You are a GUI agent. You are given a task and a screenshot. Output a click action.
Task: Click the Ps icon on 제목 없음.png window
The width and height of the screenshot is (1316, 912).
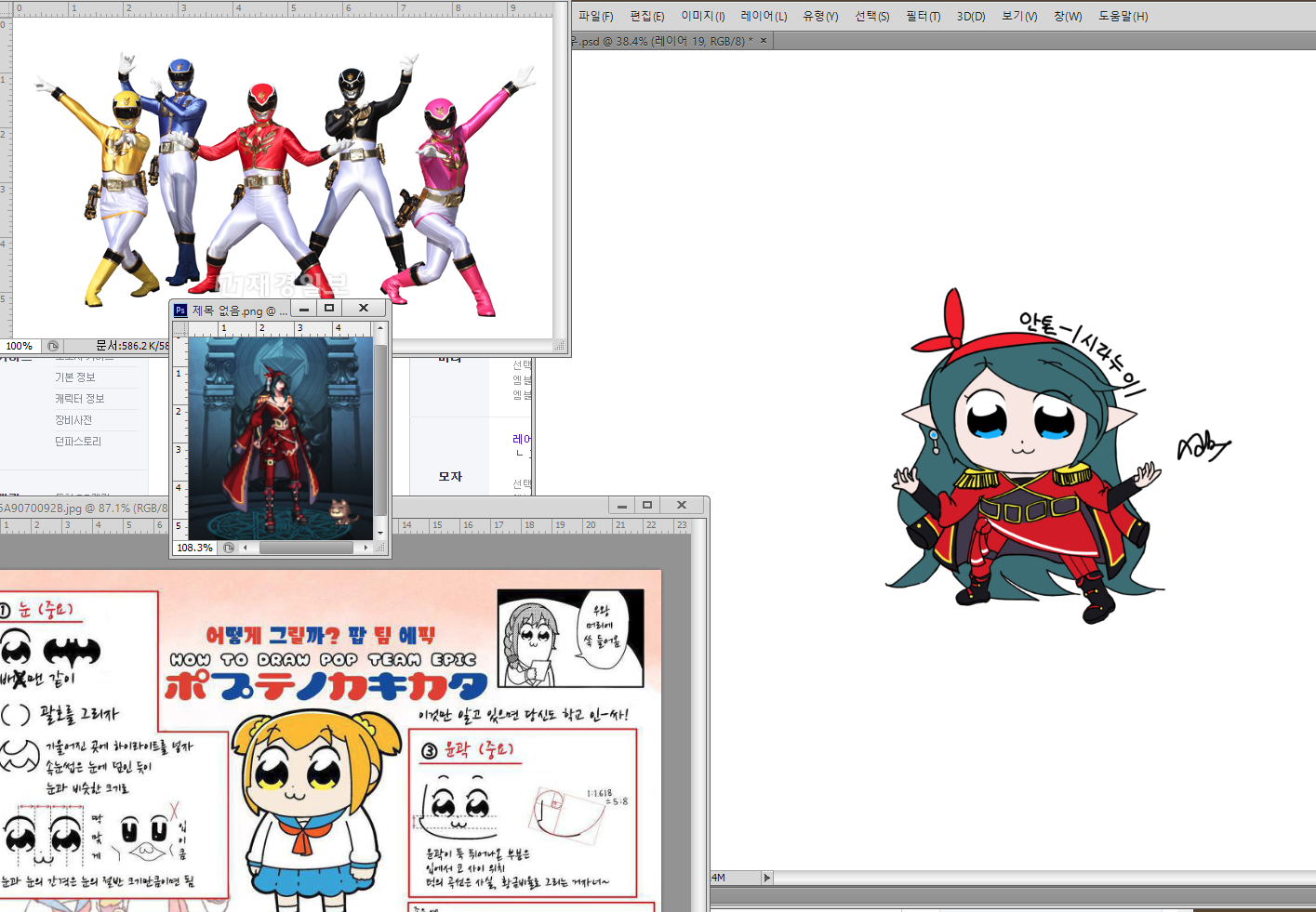click(180, 310)
